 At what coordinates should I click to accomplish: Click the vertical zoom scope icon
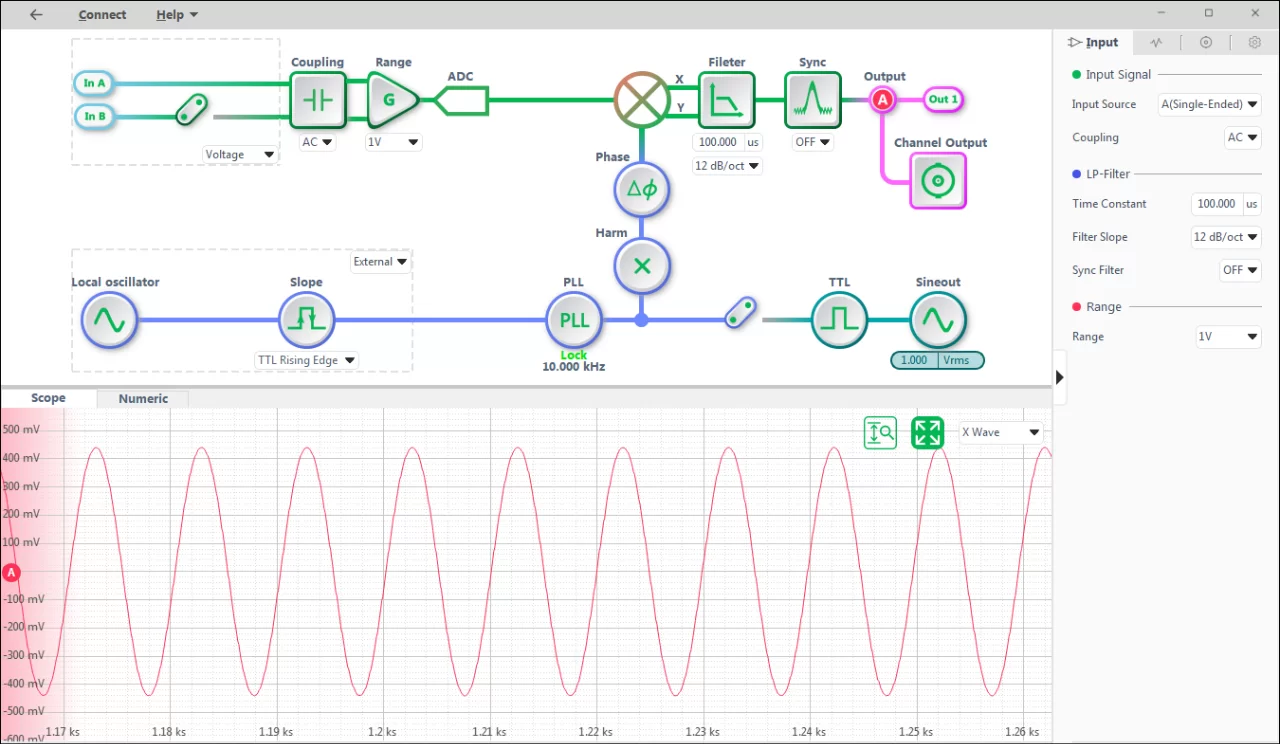880,433
